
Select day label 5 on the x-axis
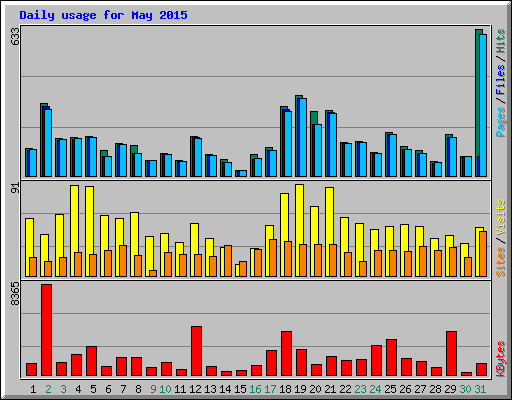[x=93, y=389]
